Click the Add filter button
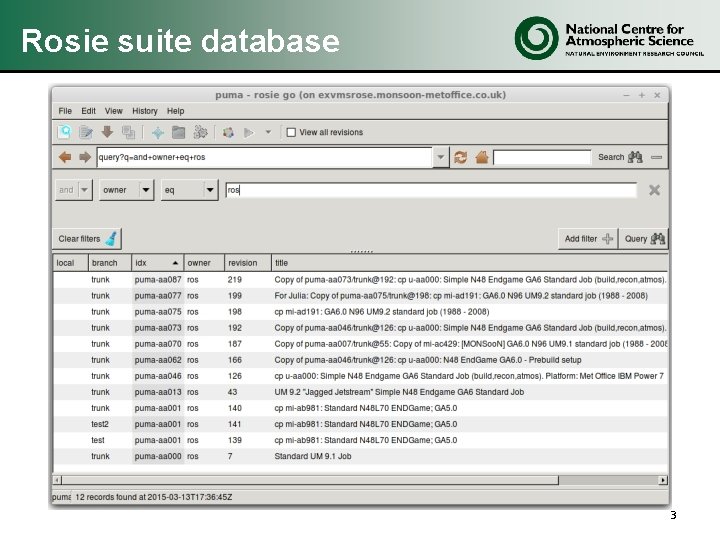Image resolution: width=720 pixels, height=540 pixels. 588,239
